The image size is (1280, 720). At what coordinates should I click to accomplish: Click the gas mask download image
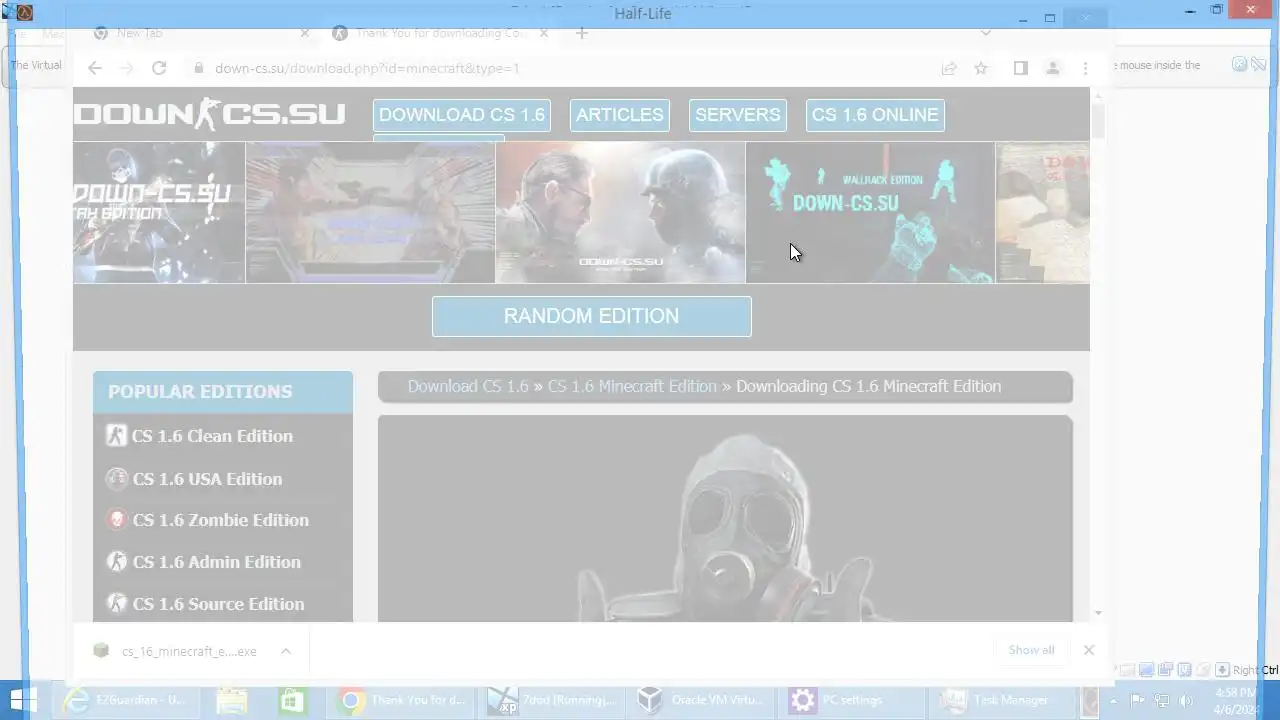tap(725, 519)
